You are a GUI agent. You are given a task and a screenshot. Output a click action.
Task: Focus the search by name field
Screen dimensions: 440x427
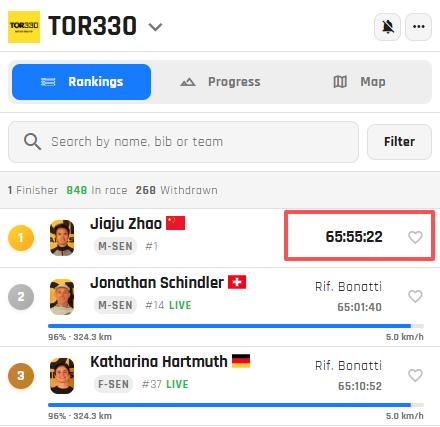[183, 142]
